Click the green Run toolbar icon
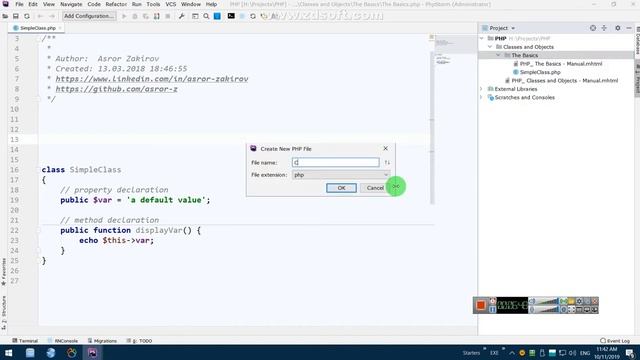Image resolution: width=640 pixels, height=360 pixels. pyautogui.click(x=124, y=16)
